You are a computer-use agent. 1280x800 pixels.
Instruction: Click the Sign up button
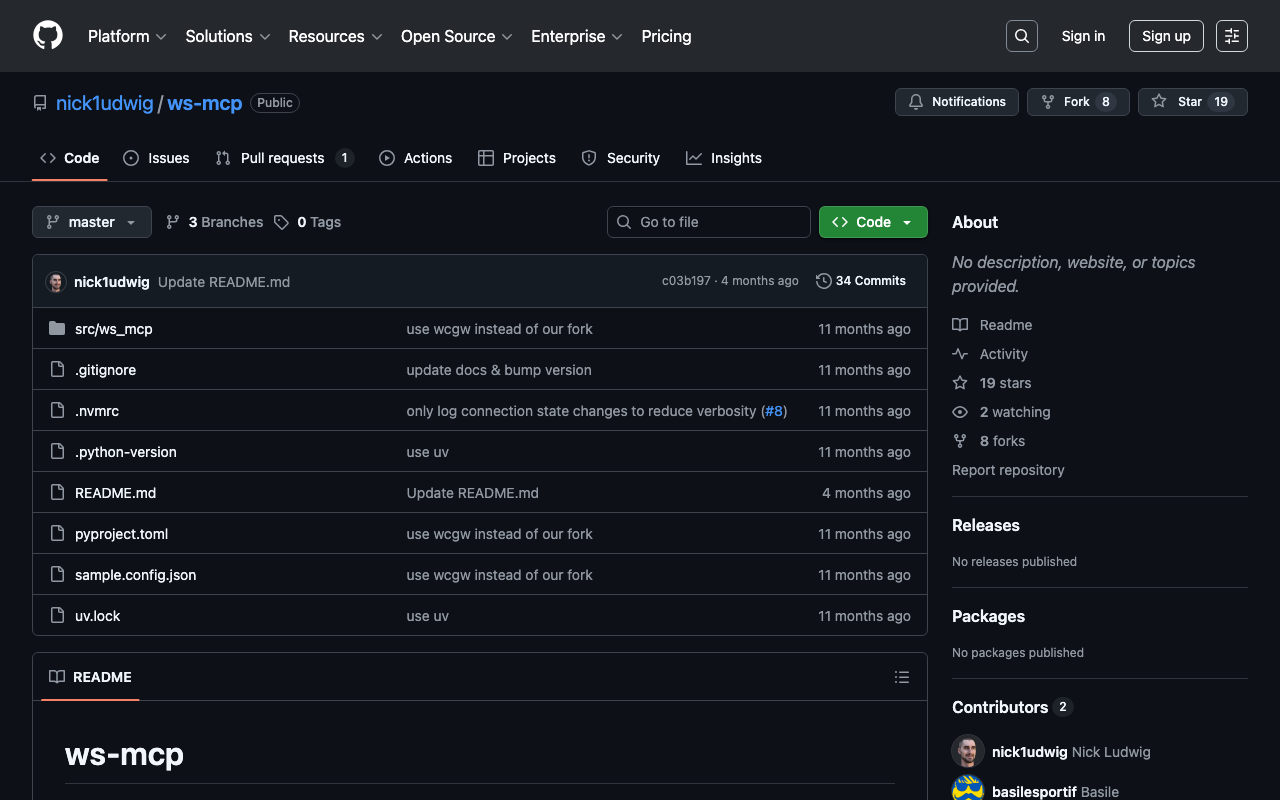(x=1166, y=36)
